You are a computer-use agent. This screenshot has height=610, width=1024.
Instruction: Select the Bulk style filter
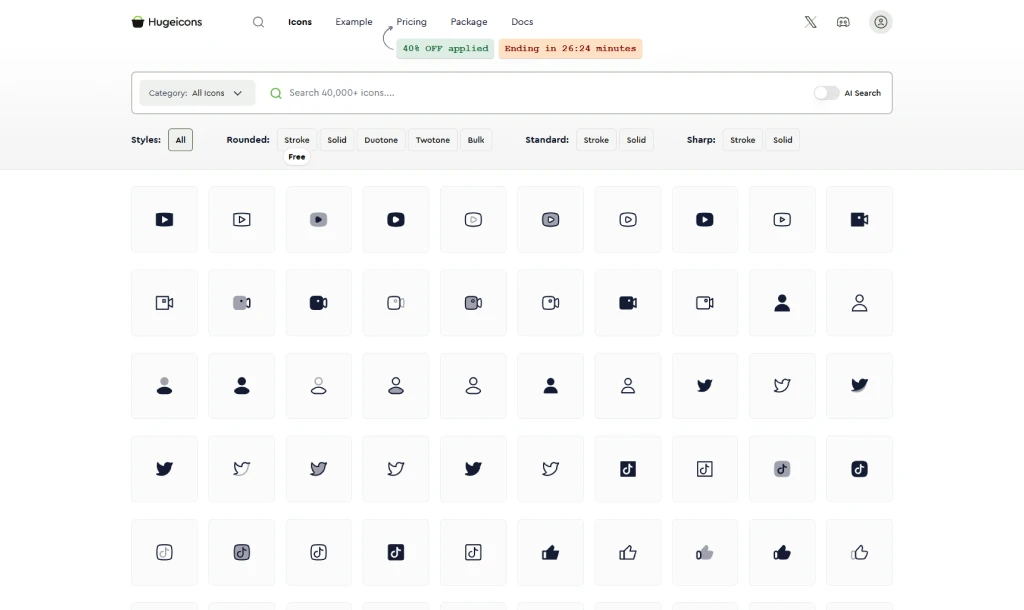coord(476,140)
